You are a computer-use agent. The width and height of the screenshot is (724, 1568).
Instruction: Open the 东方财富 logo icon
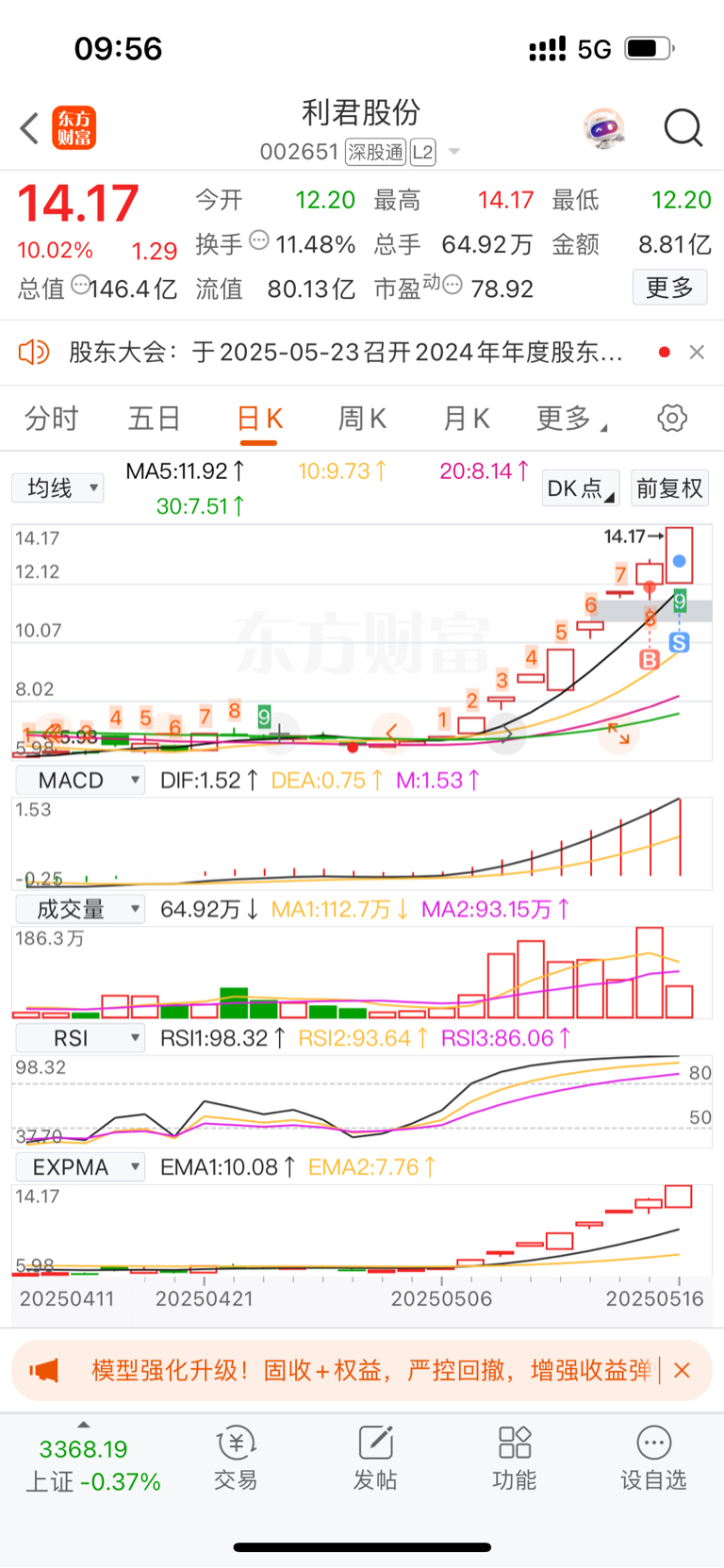[x=74, y=128]
